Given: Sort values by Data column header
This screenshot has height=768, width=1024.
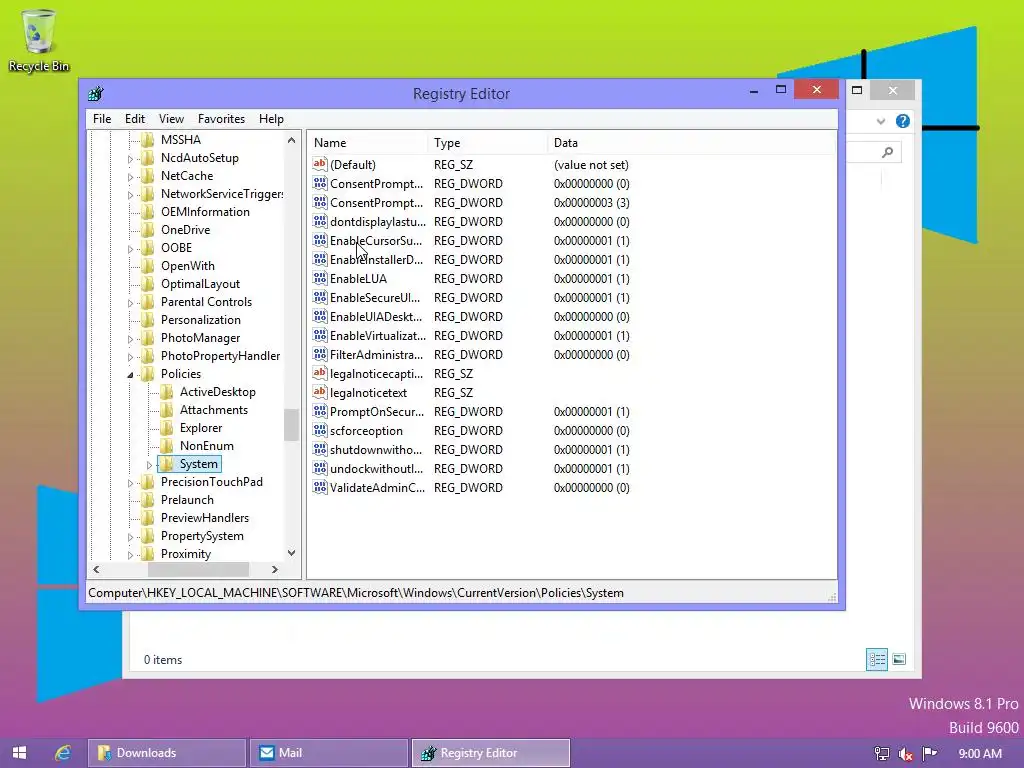Looking at the screenshot, I should [x=691, y=142].
